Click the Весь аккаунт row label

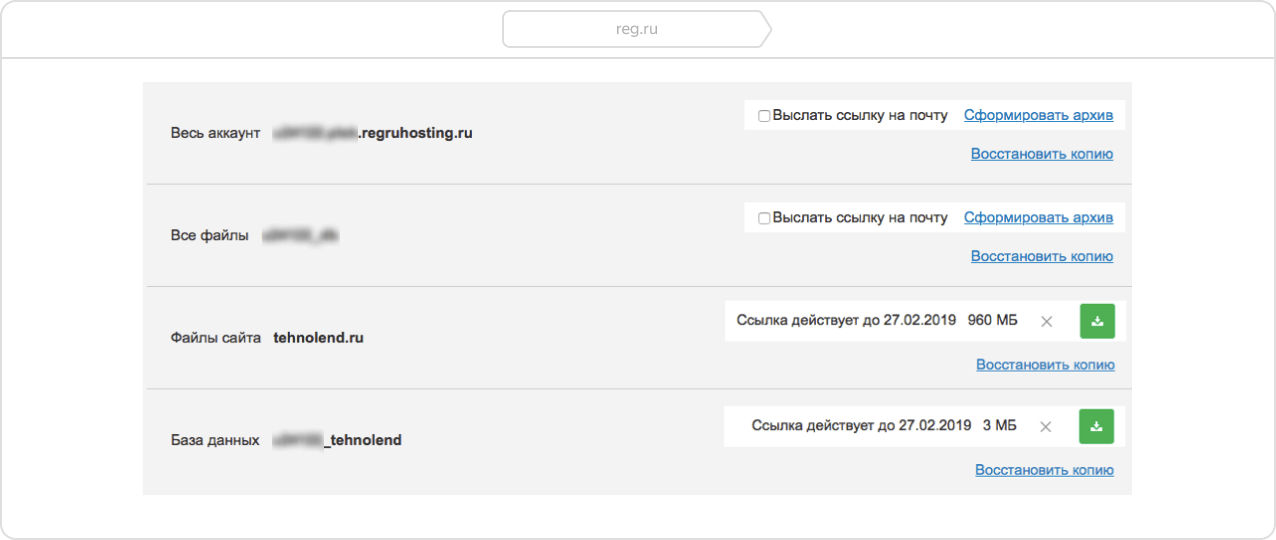click(x=215, y=133)
